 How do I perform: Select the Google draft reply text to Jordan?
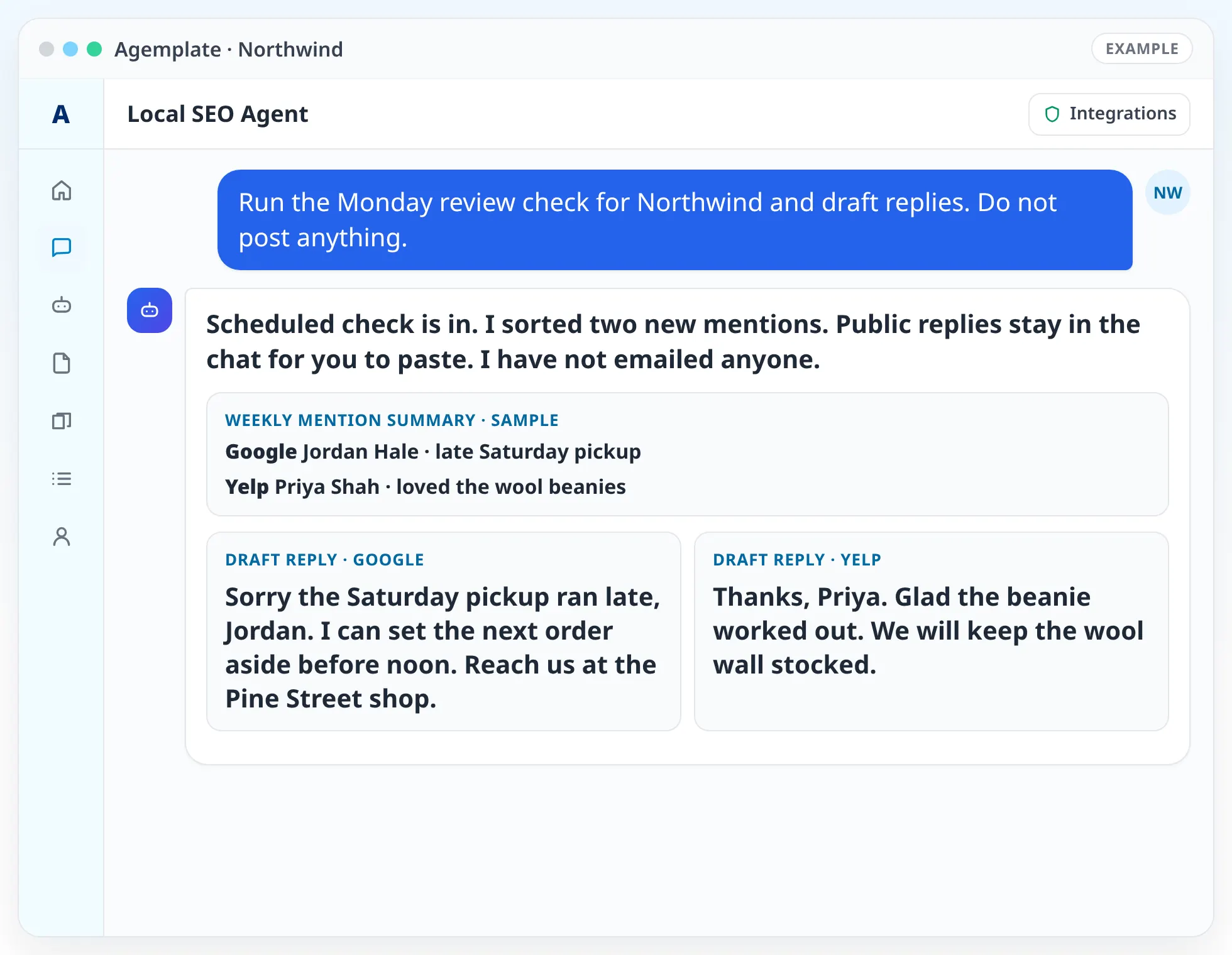point(443,648)
